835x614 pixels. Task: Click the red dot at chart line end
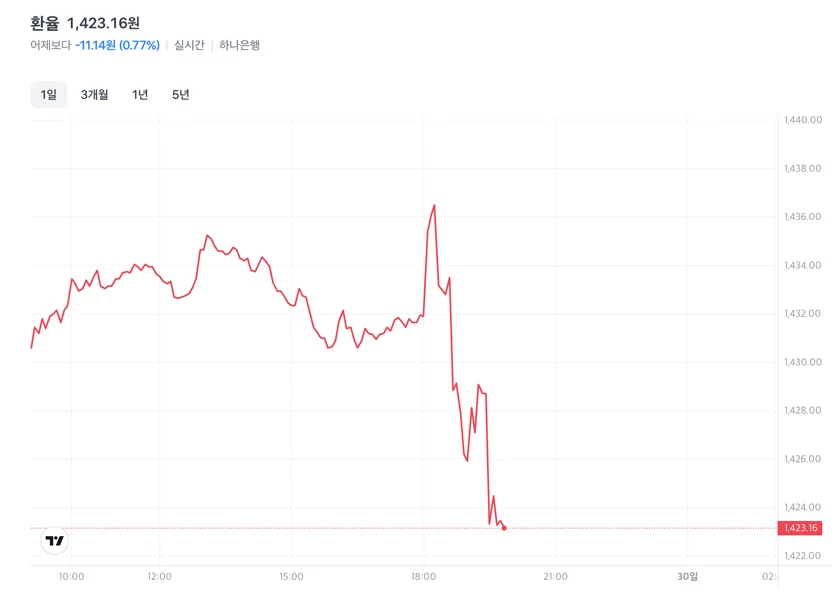click(x=504, y=528)
